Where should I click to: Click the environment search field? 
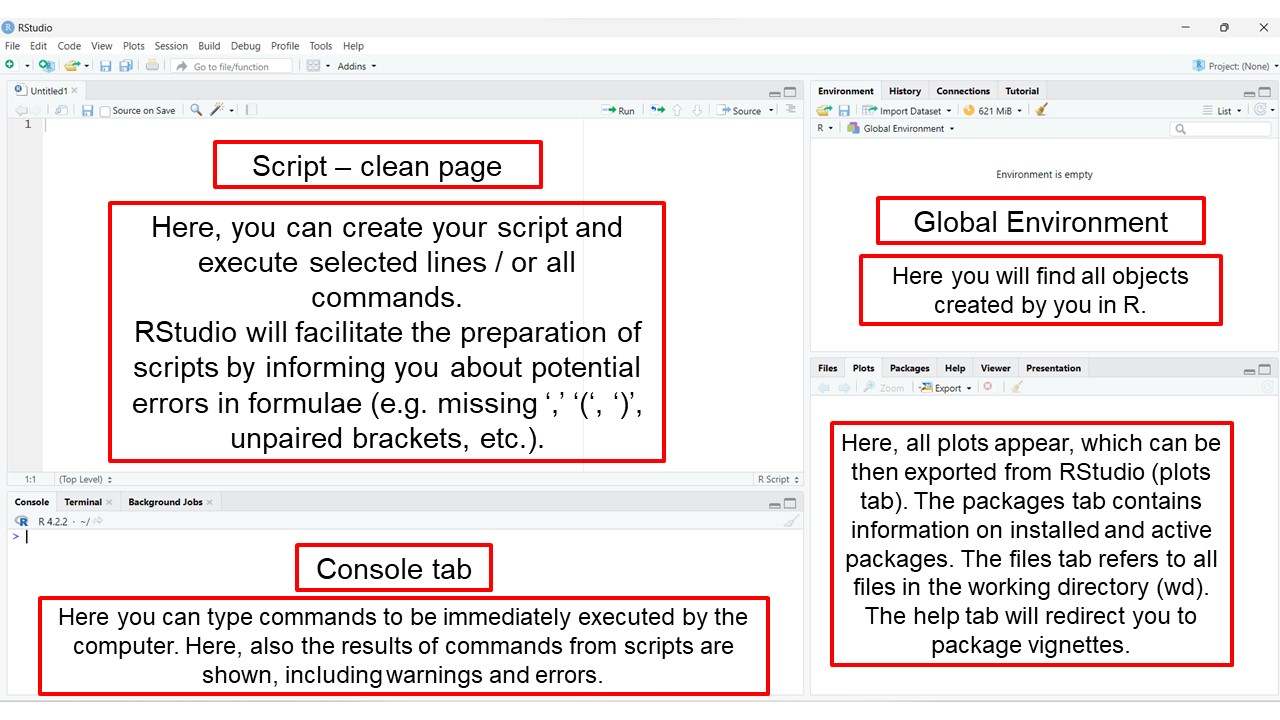pyautogui.click(x=1220, y=129)
